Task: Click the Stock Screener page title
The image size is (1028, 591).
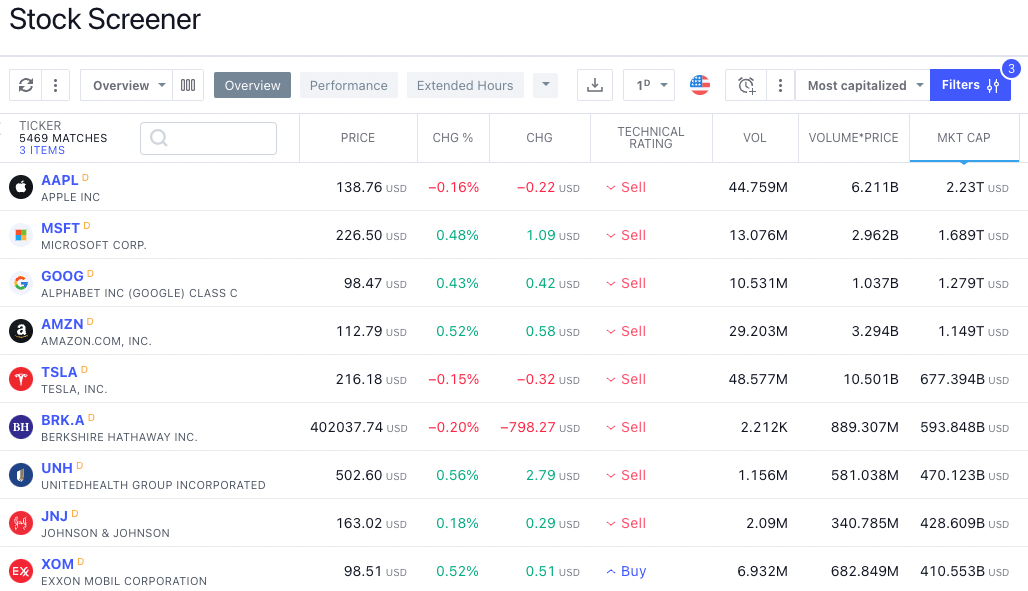Action: tap(105, 19)
